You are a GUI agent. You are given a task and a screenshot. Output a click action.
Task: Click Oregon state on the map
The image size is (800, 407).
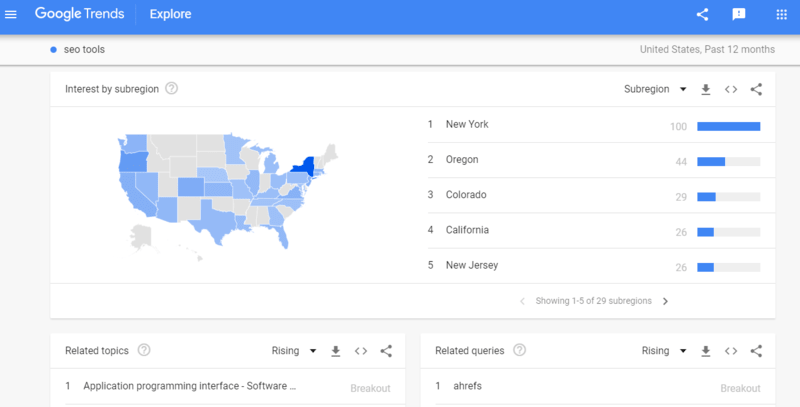coord(132,160)
